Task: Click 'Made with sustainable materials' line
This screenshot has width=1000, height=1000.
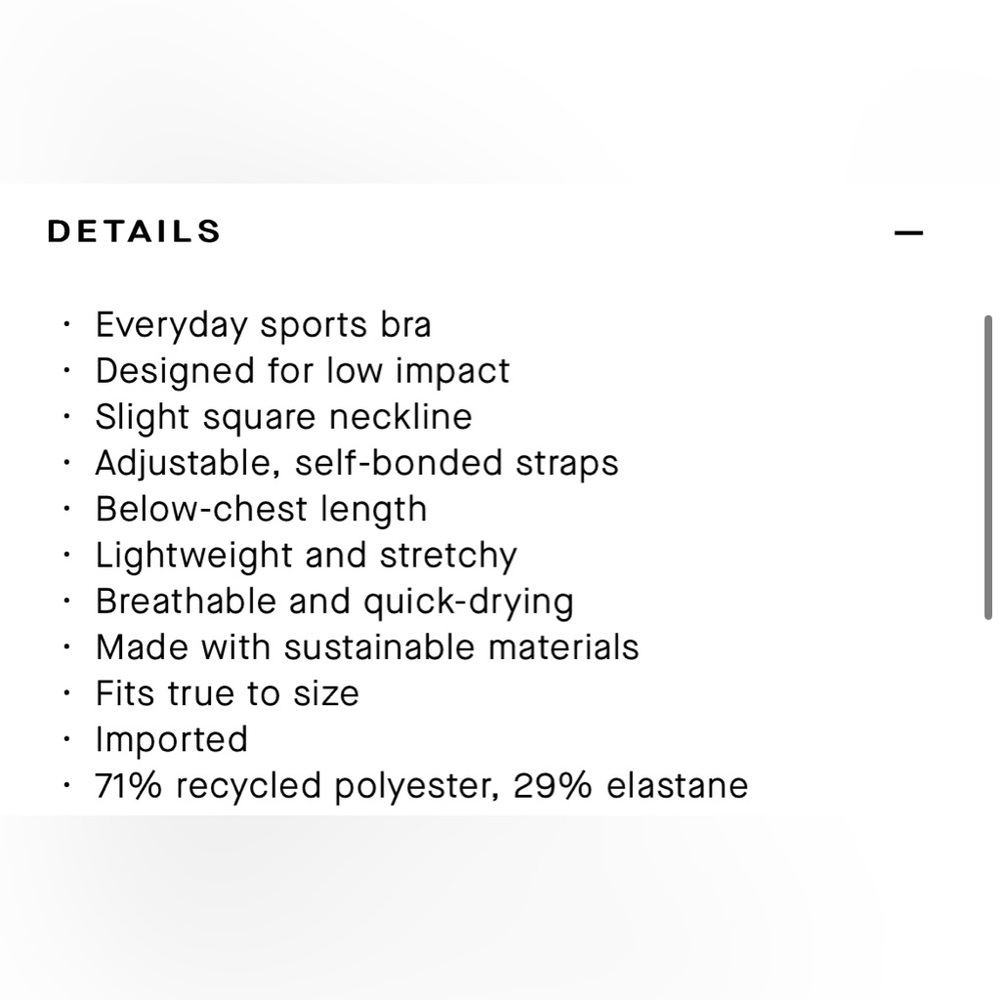Action: click(x=367, y=647)
